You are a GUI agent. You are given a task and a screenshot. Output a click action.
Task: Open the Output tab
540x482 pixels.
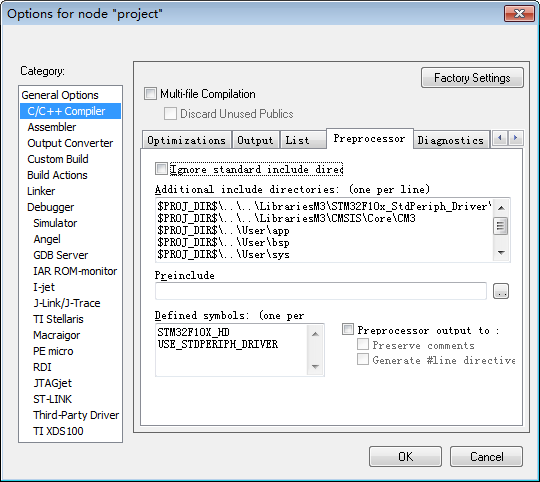255,140
